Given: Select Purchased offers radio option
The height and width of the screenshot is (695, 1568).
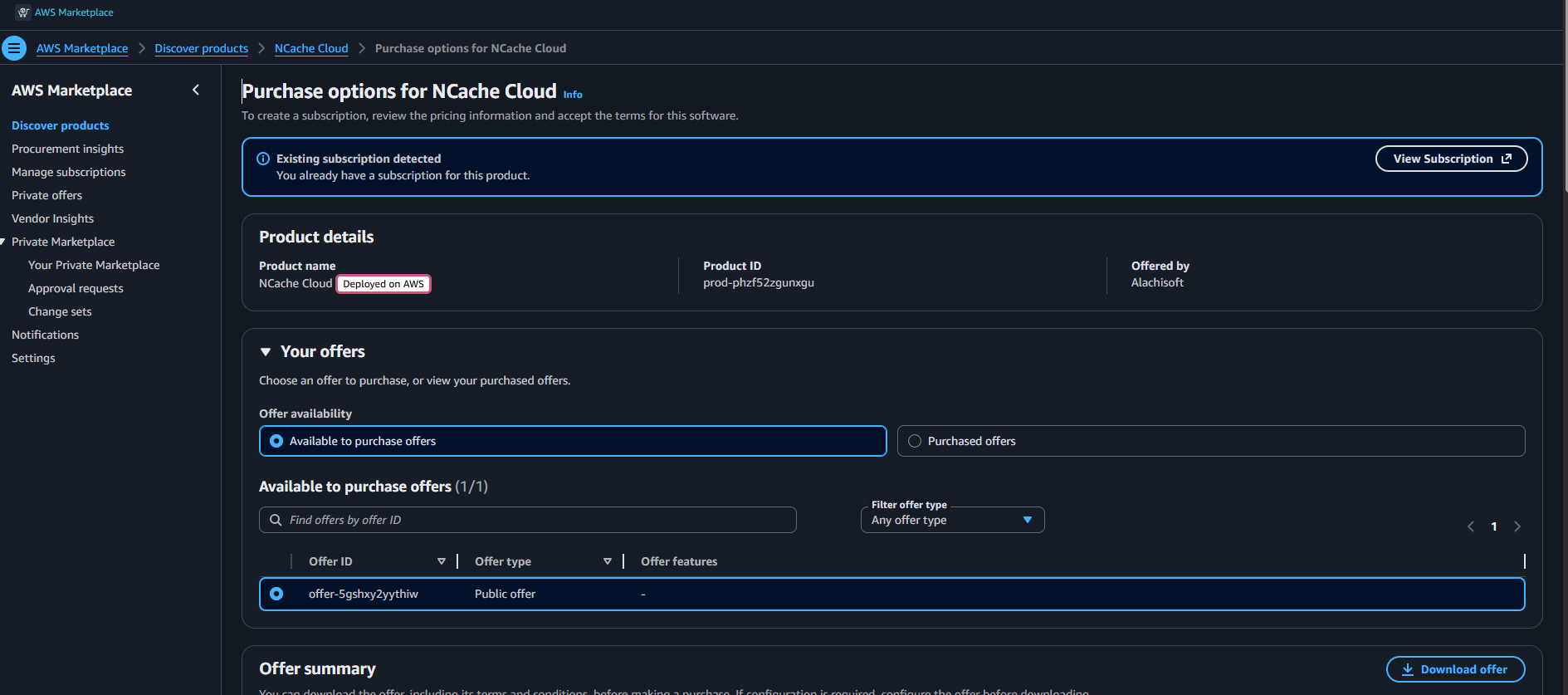Looking at the screenshot, I should coord(915,441).
